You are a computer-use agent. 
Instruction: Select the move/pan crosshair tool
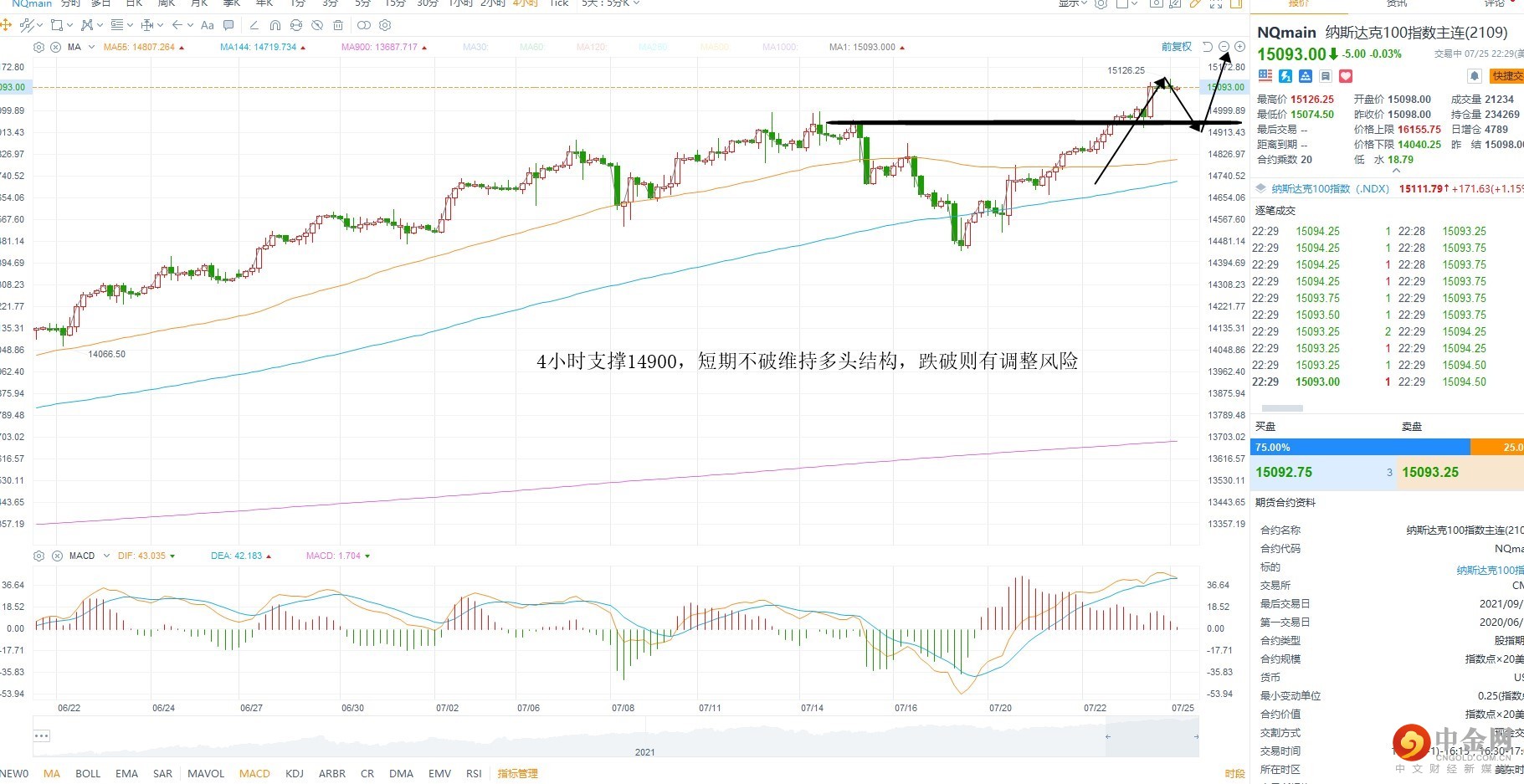click(x=6, y=25)
